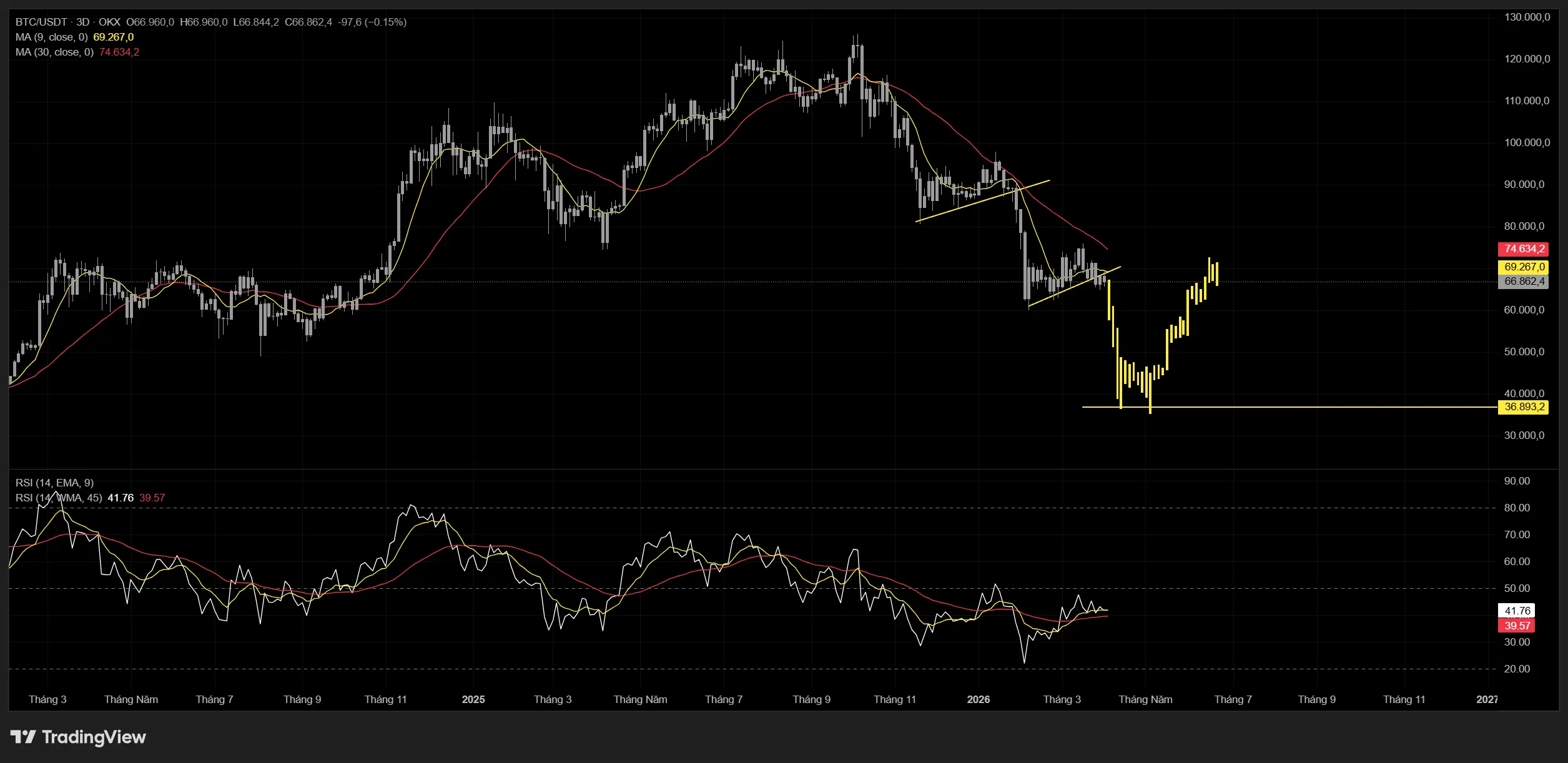Click the 2026 label on time axis

(x=978, y=699)
